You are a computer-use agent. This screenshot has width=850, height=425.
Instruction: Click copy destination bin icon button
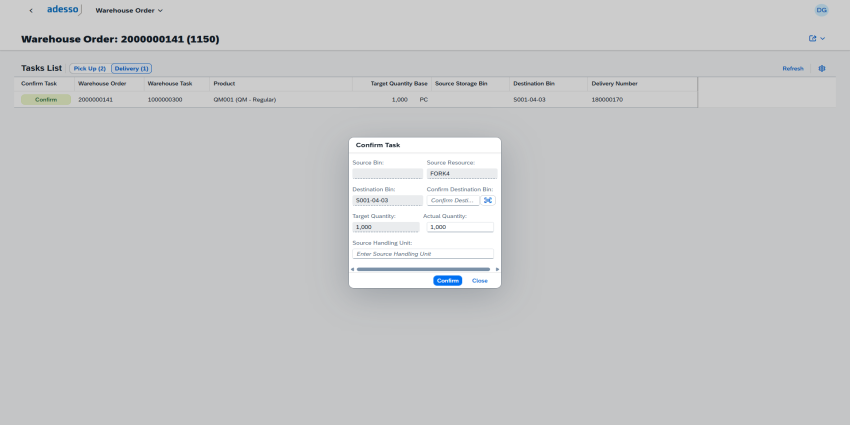(x=488, y=200)
